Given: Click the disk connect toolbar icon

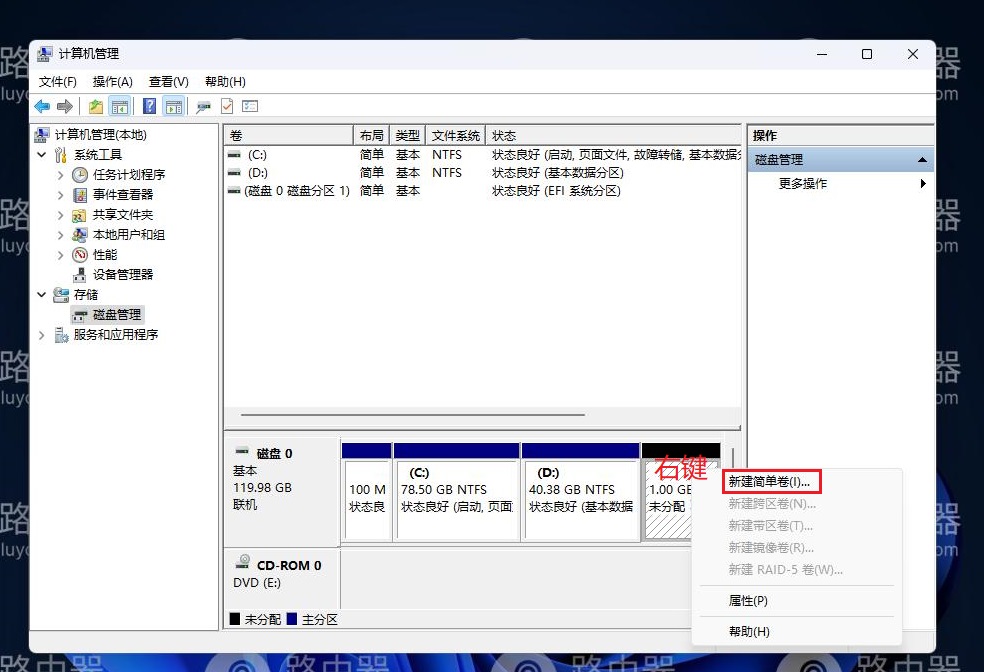Looking at the screenshot, I should (203, 107).
